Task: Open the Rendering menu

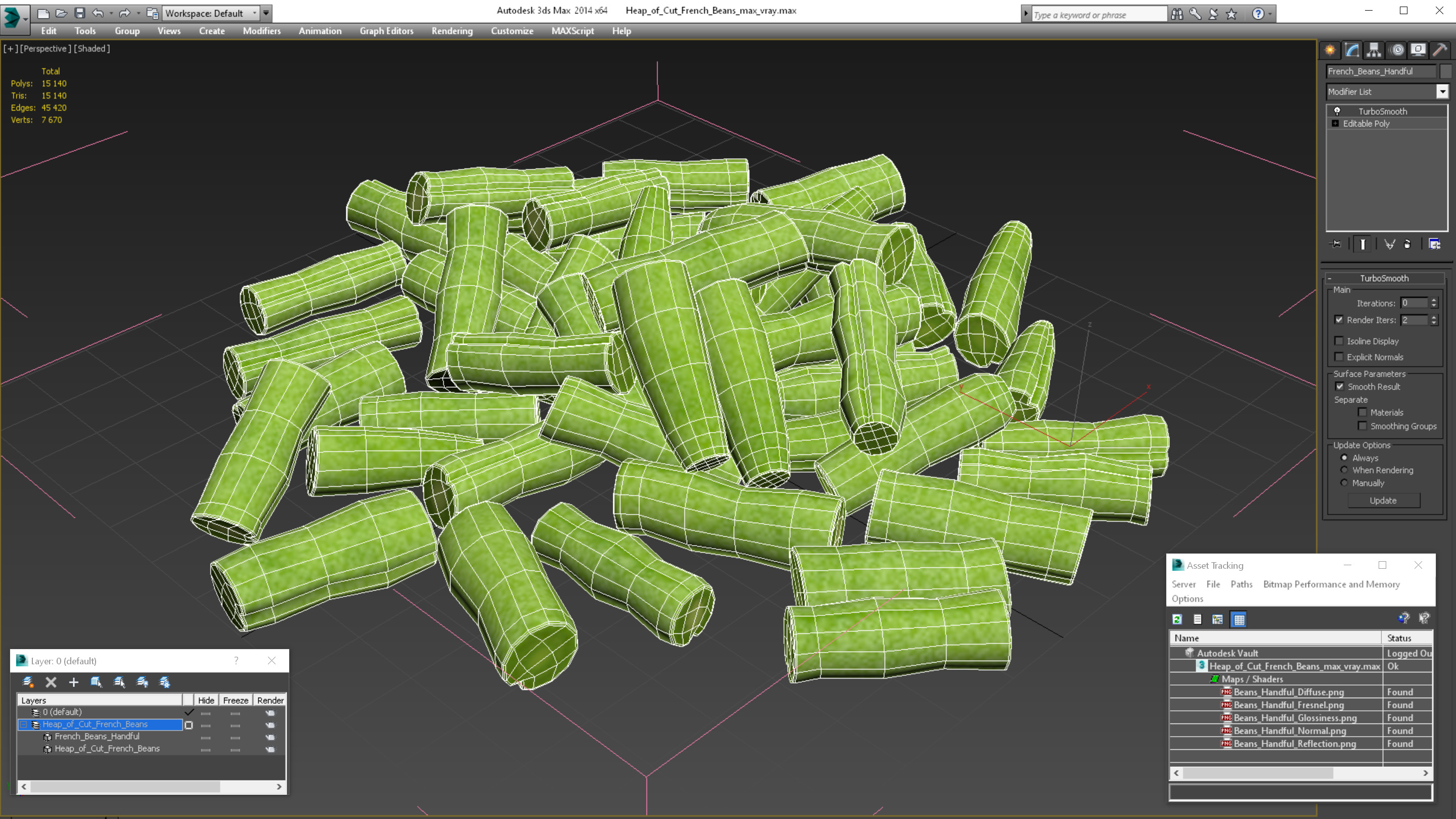Action: [x=451, y=31]
